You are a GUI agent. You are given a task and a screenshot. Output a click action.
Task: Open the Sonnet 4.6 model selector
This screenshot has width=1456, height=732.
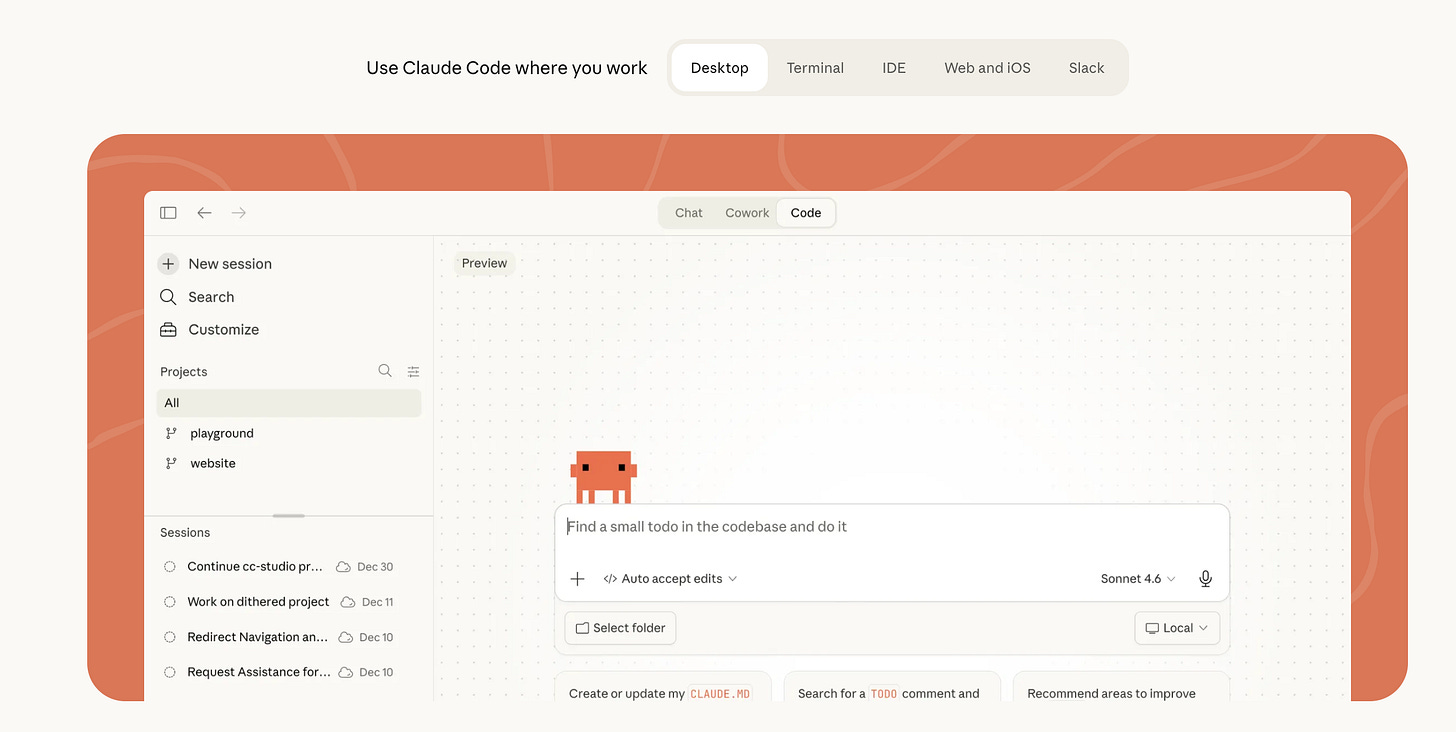(1138, 579)
